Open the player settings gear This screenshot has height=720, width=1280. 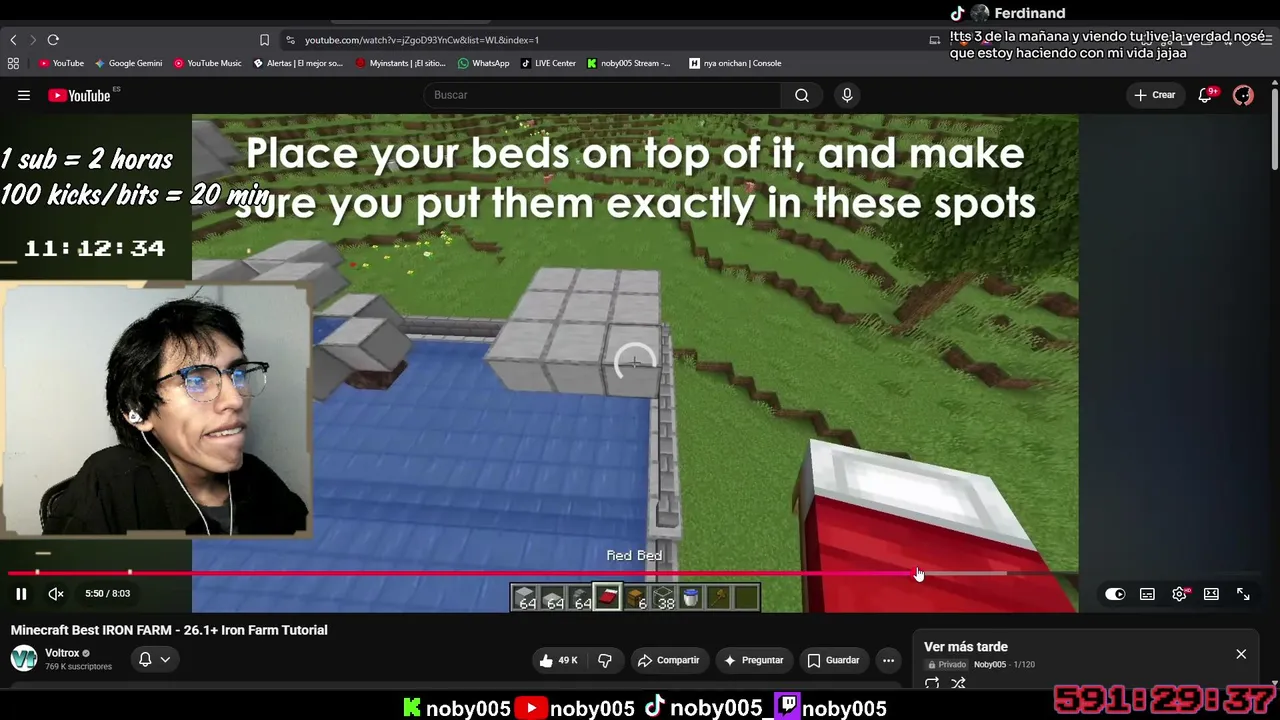point(1180,594)
